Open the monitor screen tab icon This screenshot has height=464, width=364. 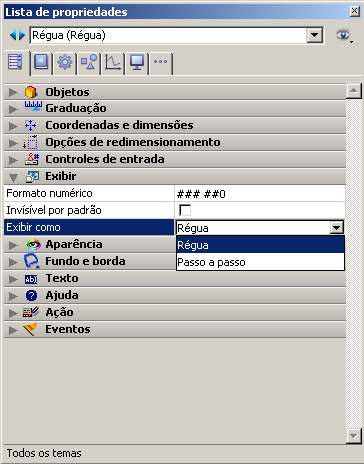click(x=137, y=62)
